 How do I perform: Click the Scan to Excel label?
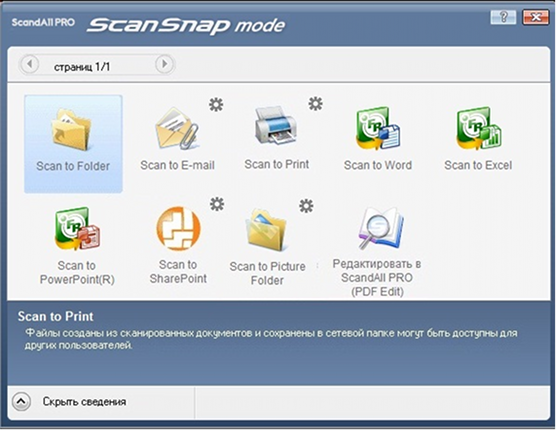click(x=478, y=165)
